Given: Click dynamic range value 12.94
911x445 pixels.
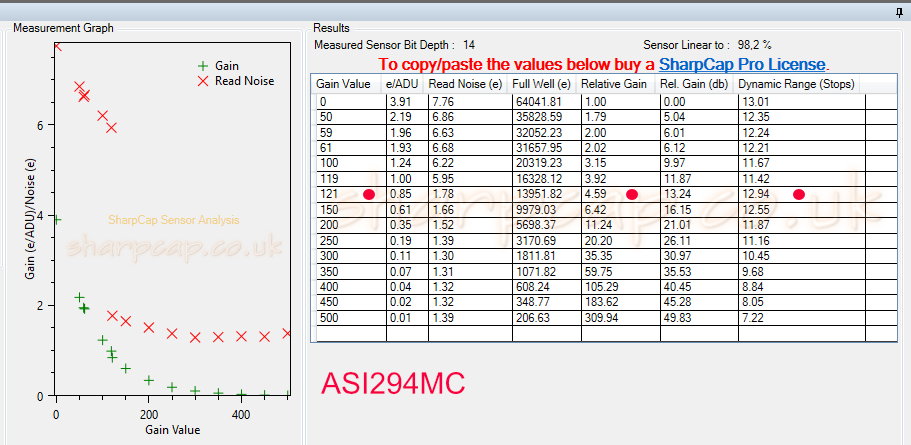Looking at the screenshot, I should (802, 194).
